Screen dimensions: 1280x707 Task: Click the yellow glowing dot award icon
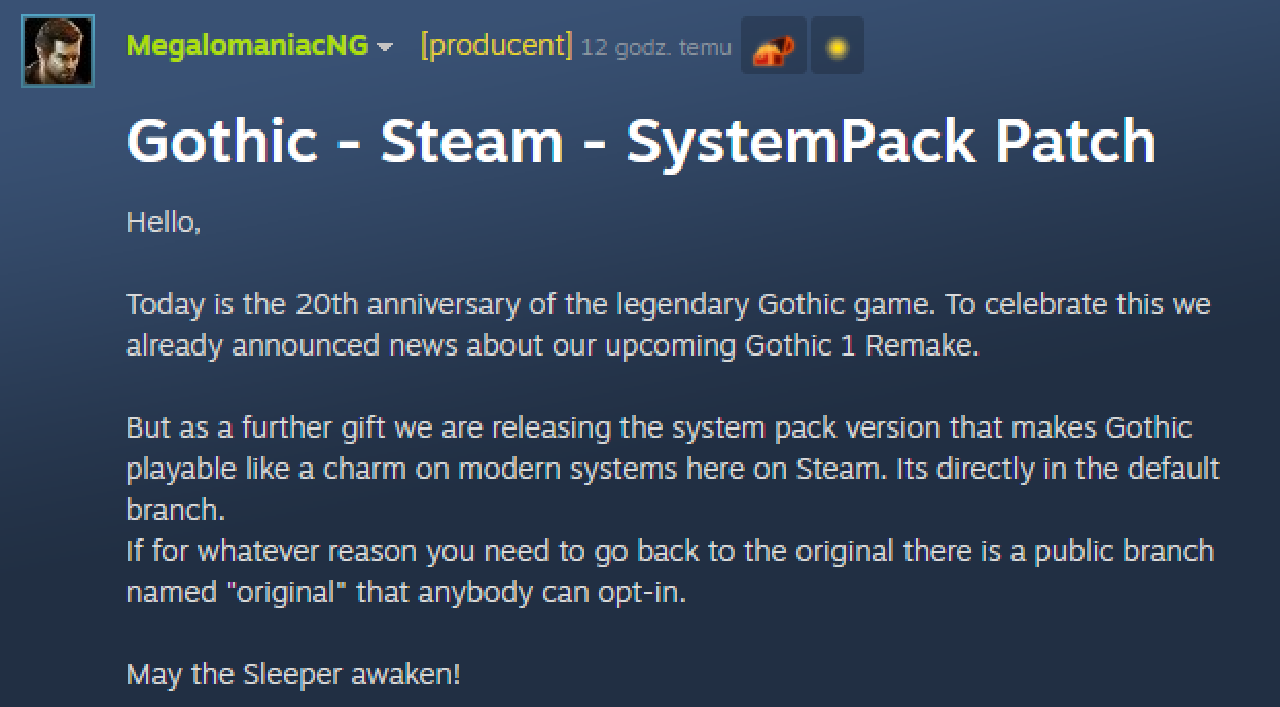coord(837,47)
